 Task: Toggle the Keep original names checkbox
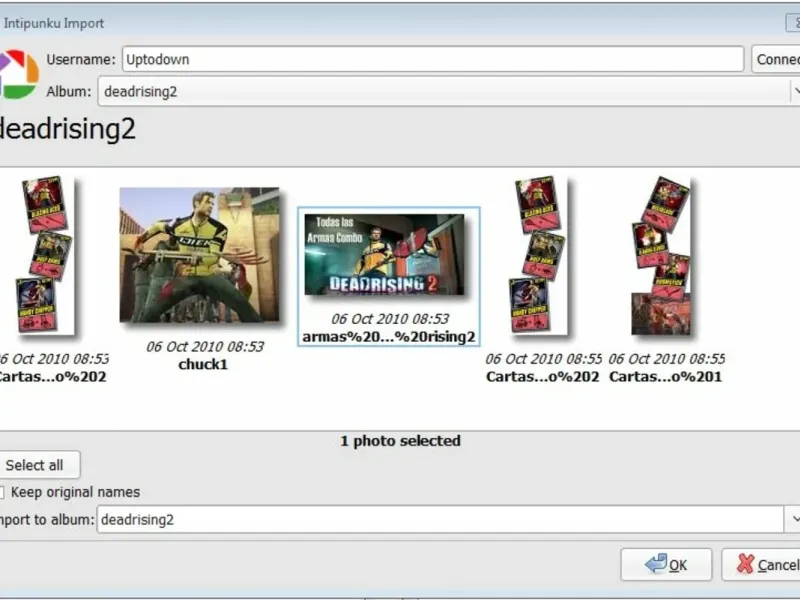2,492
